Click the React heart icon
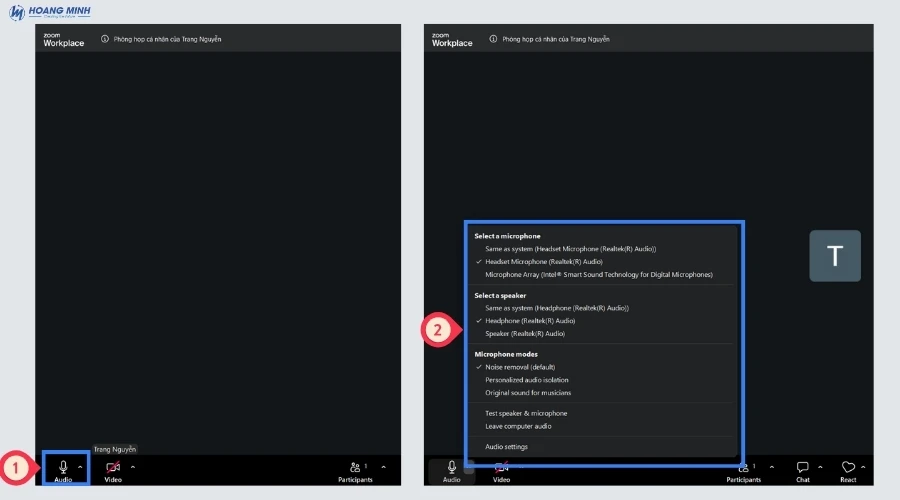The image size is (900, 500). click(848, 467)
